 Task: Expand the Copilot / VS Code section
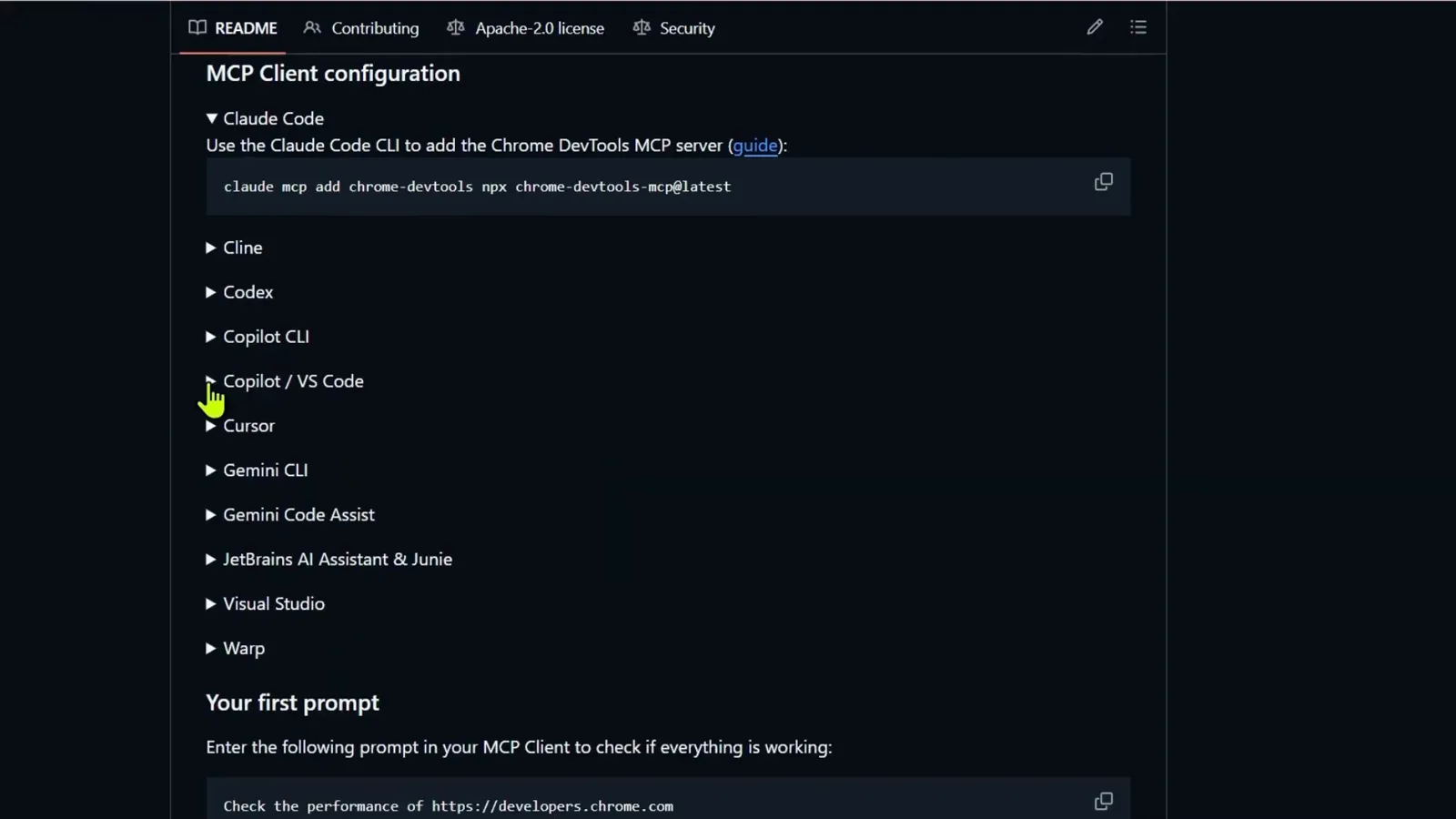(286, 381)
